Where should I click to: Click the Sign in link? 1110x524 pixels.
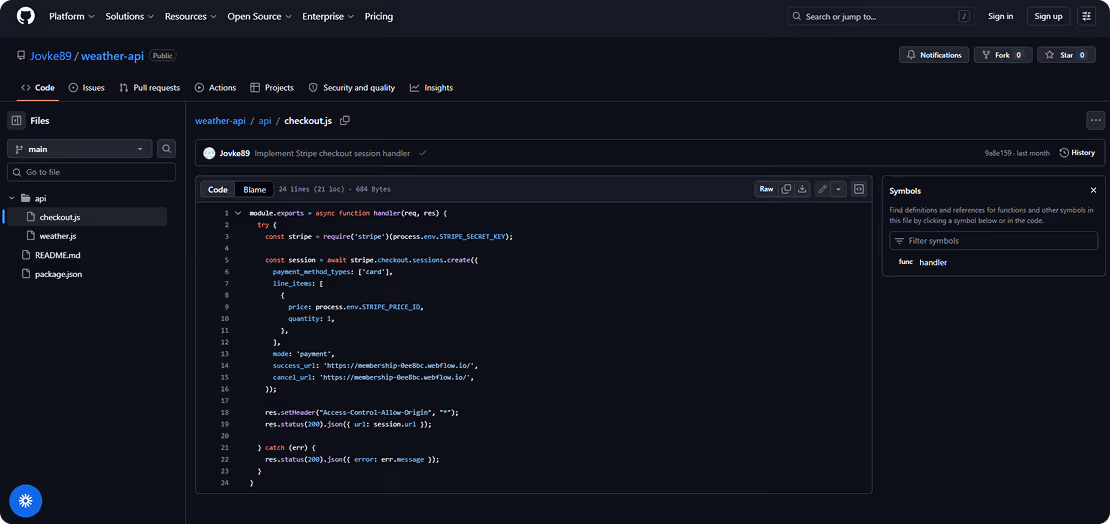1000,16
